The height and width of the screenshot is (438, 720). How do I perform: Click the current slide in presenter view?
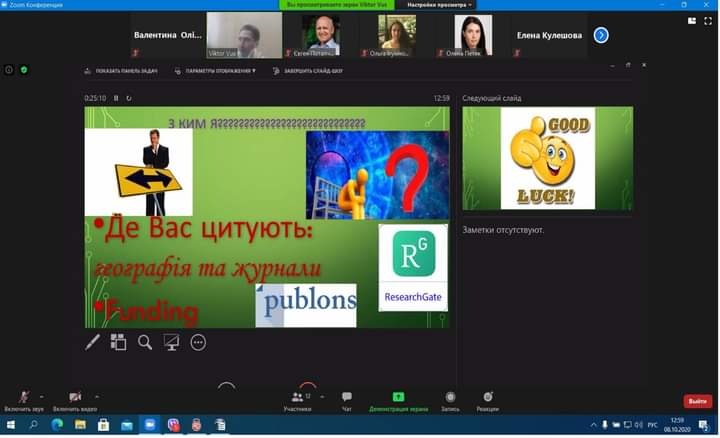click(x=267, y=217)
